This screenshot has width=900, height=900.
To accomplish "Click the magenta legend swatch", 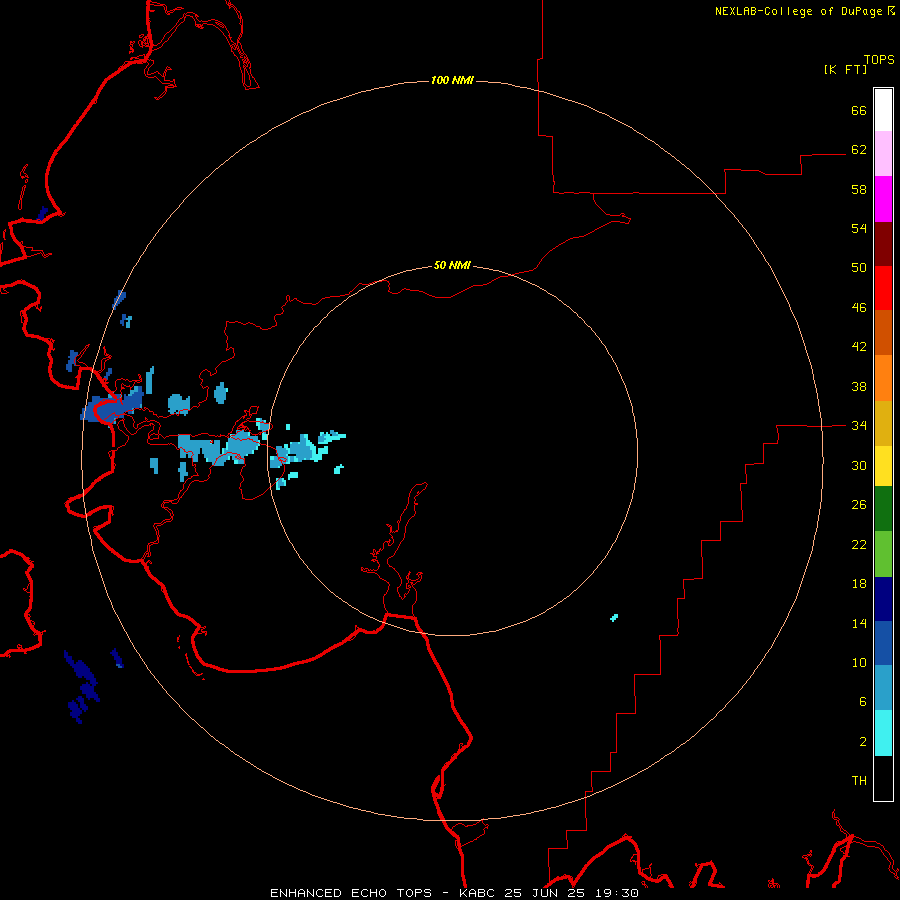I will [883, 199].
